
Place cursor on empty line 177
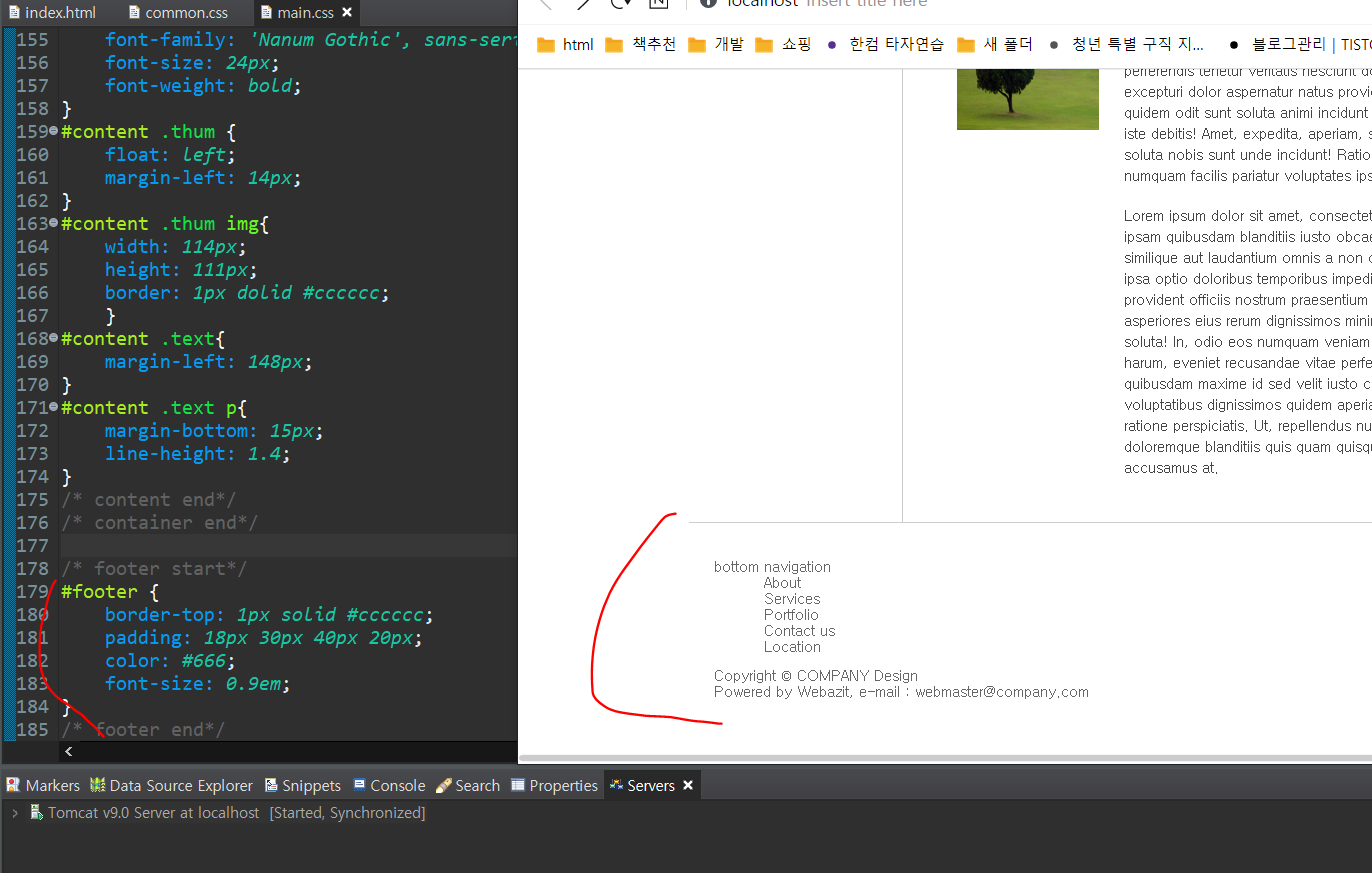pyautogui.click(x=288, y=545)
